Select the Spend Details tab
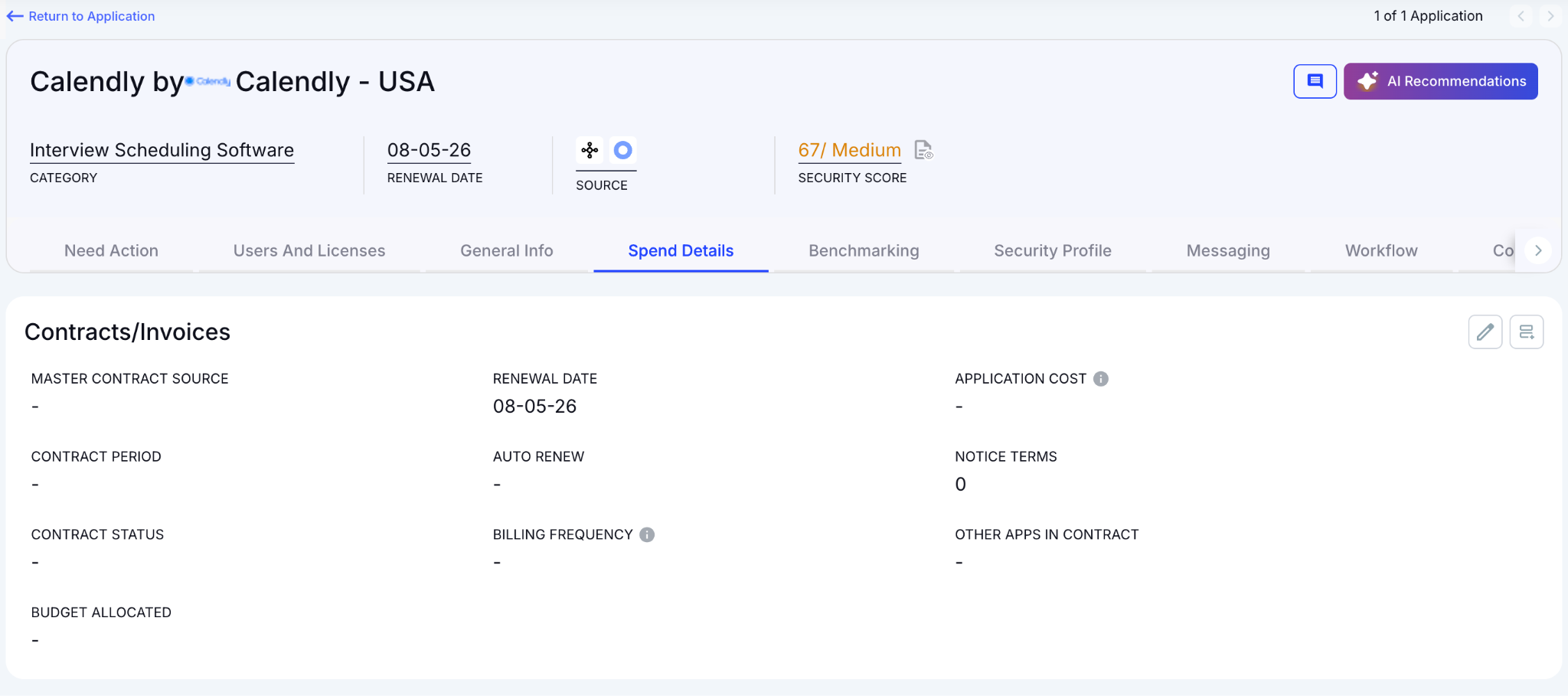 click(x=681, y=250)
